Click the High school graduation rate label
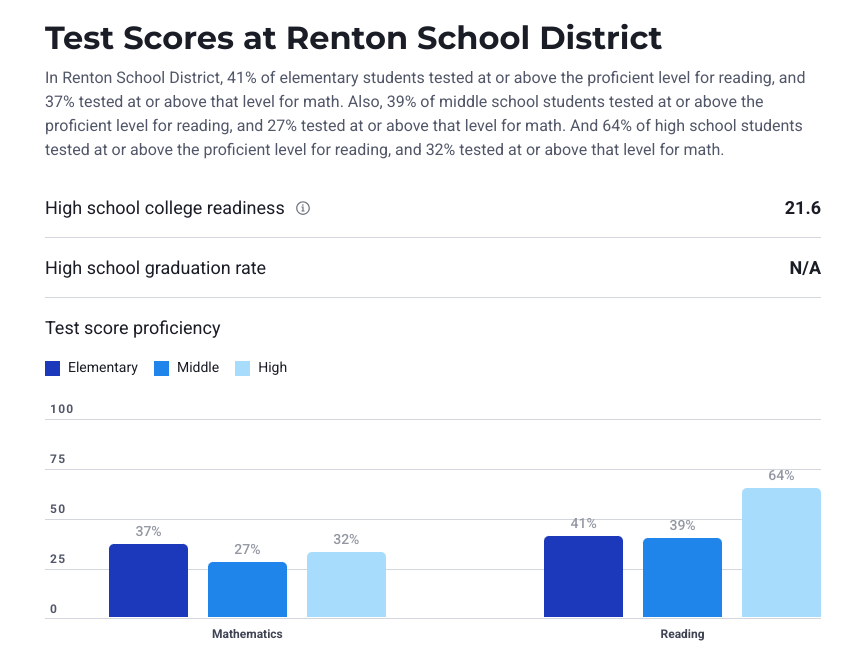 (x=155, y=268)
